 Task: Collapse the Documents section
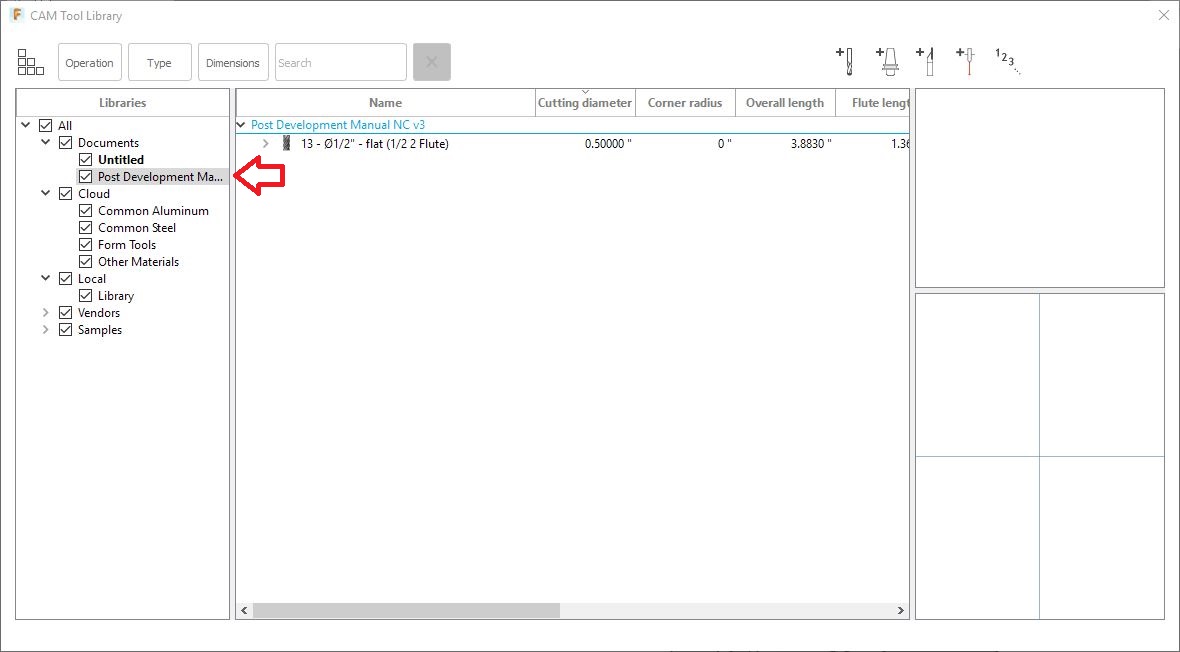pyautogui.click(x=44, y=142)
